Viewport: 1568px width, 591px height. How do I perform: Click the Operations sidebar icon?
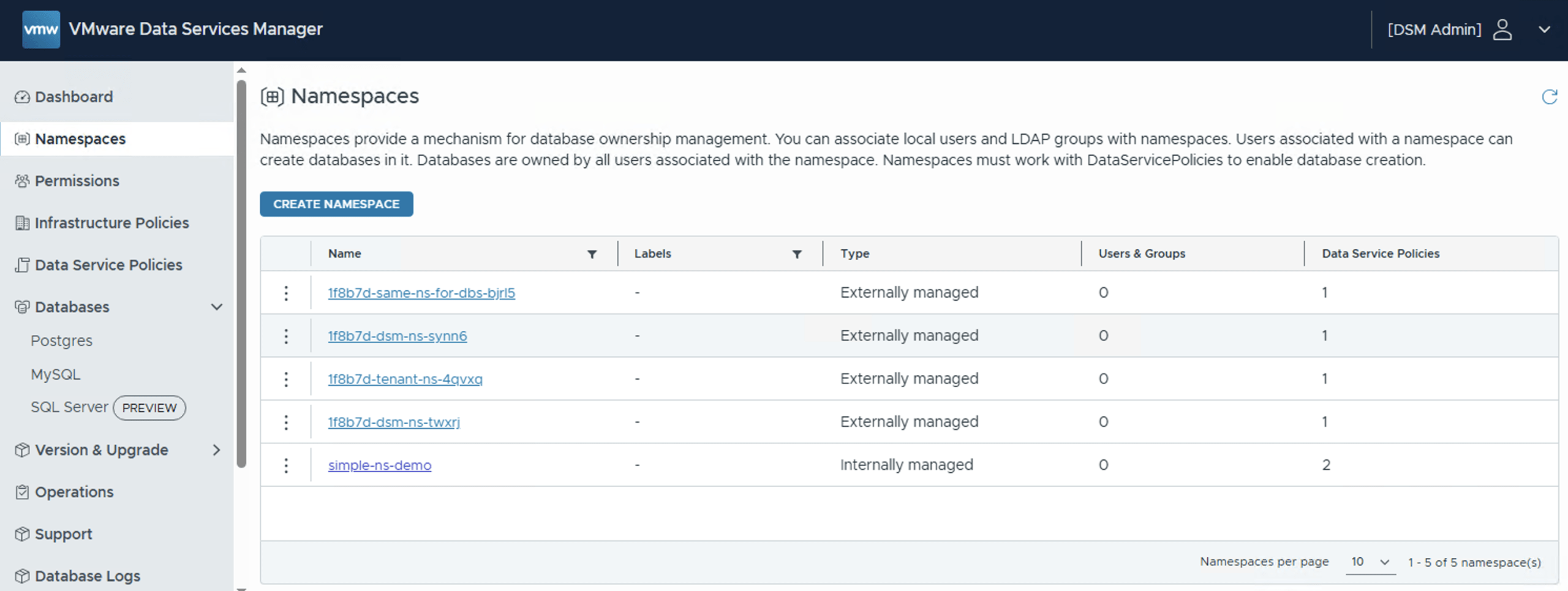[22, 492]
